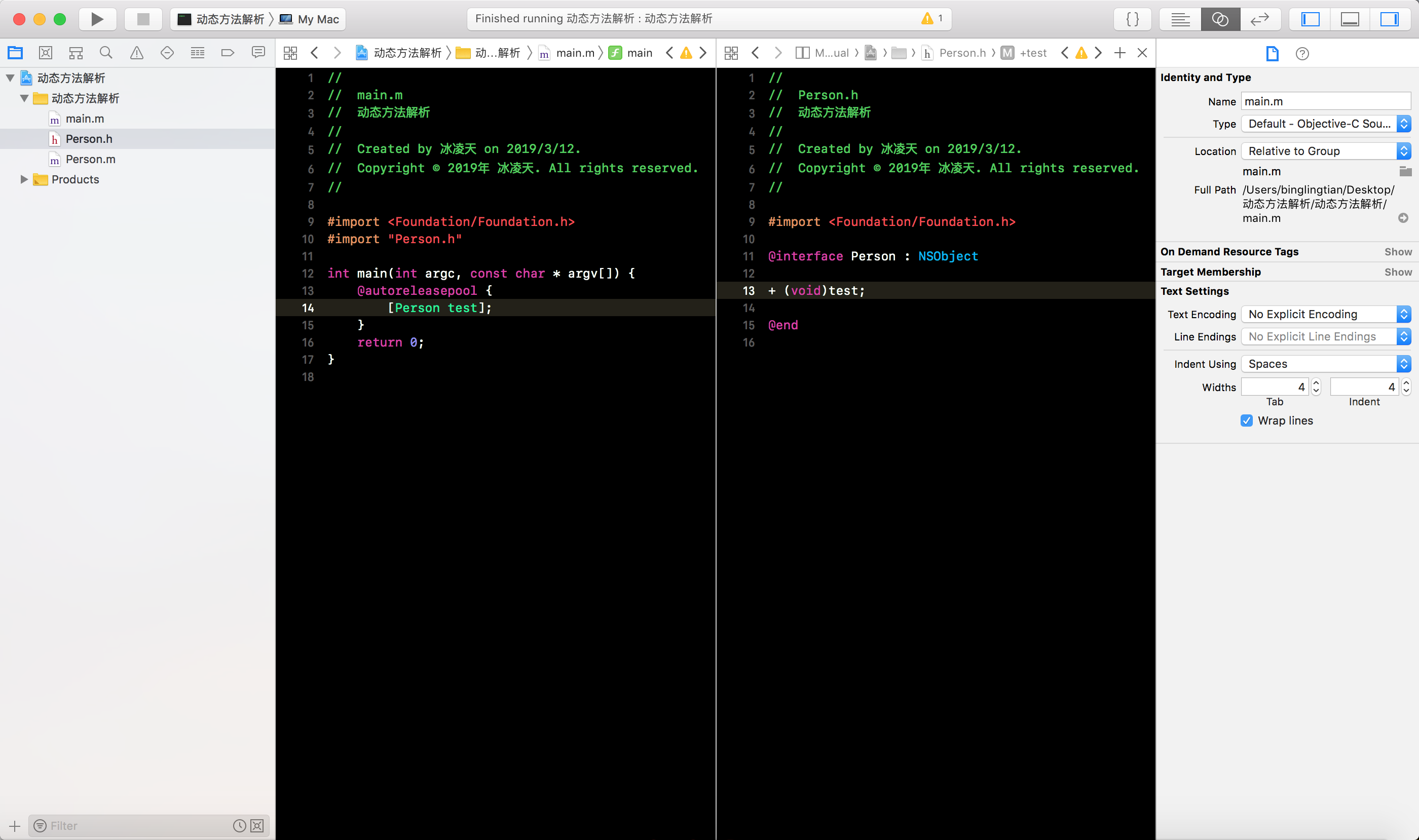Open the Find navigator (magnifier icon)
The height and width of the screenshot is (840, 1419).
106,53
